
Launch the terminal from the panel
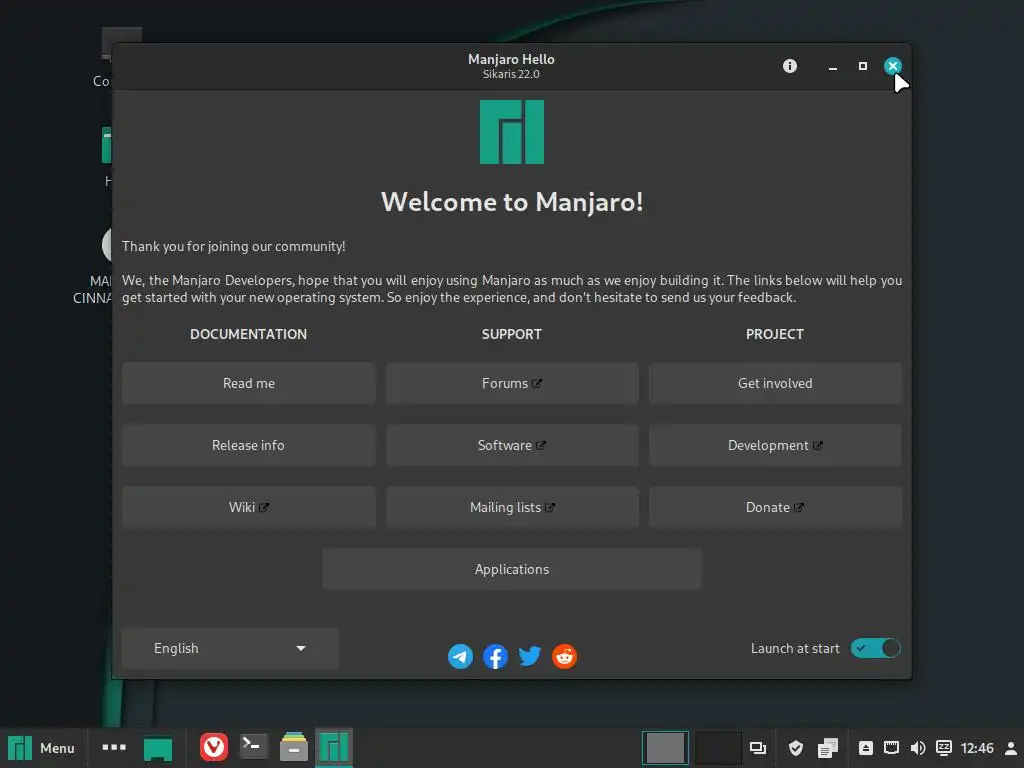[253, 747]
